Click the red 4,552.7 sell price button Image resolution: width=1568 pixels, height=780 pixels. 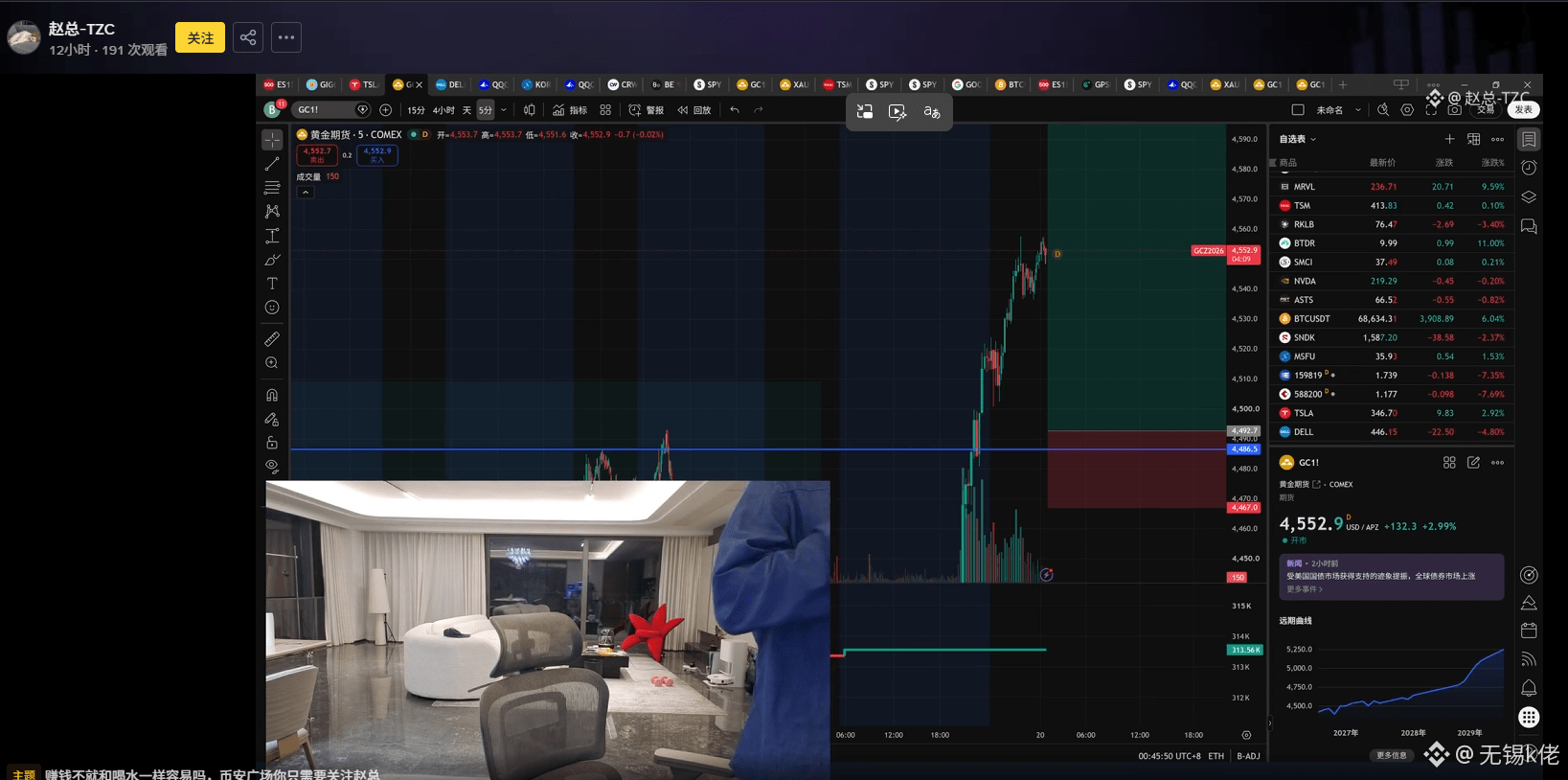coord(317,154)
